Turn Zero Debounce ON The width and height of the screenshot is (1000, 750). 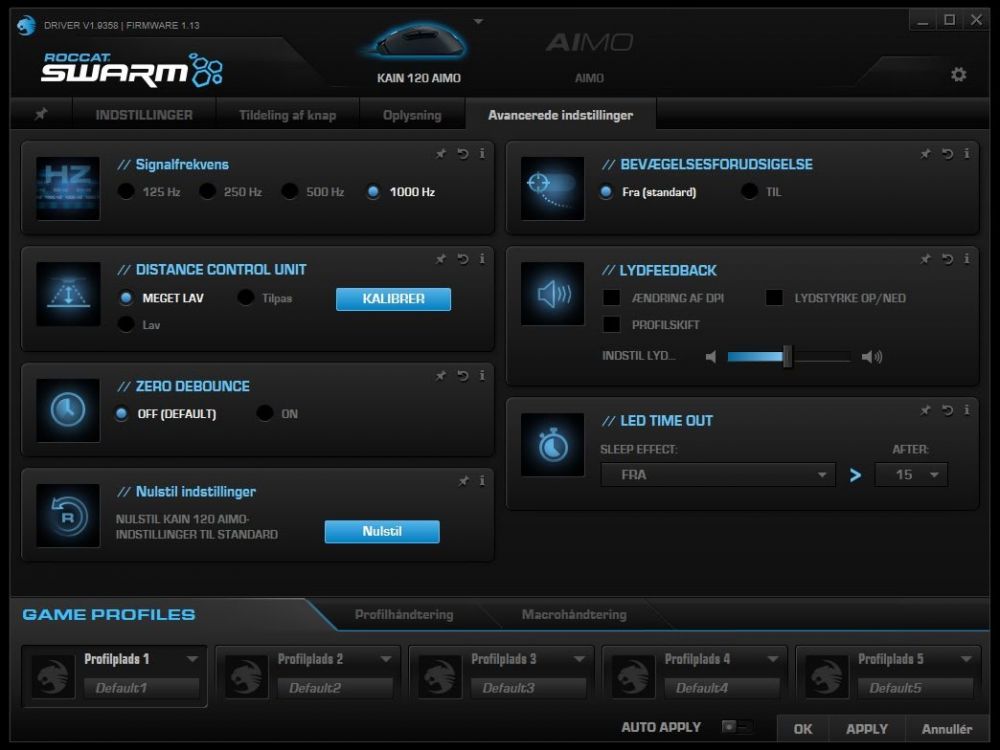click(265, 413)
